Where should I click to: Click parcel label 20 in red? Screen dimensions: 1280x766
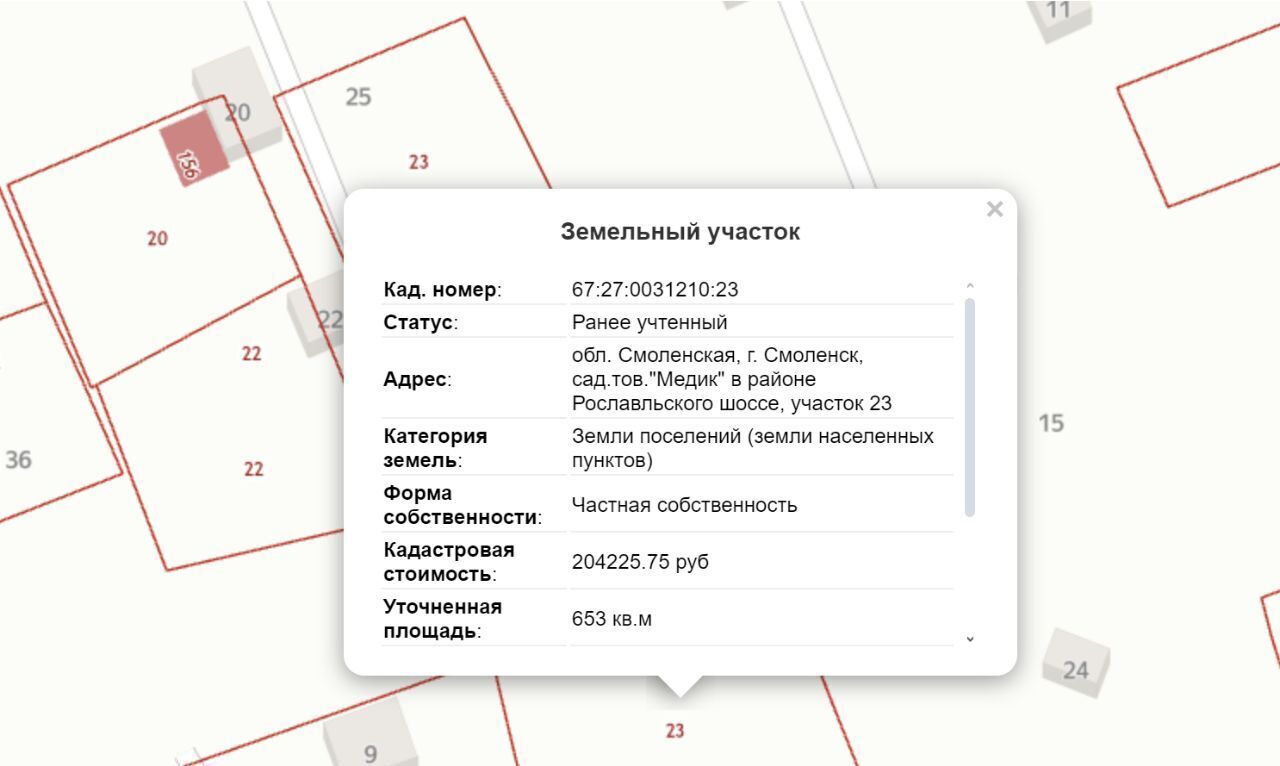pyautogui.click(x=157, y=239)
